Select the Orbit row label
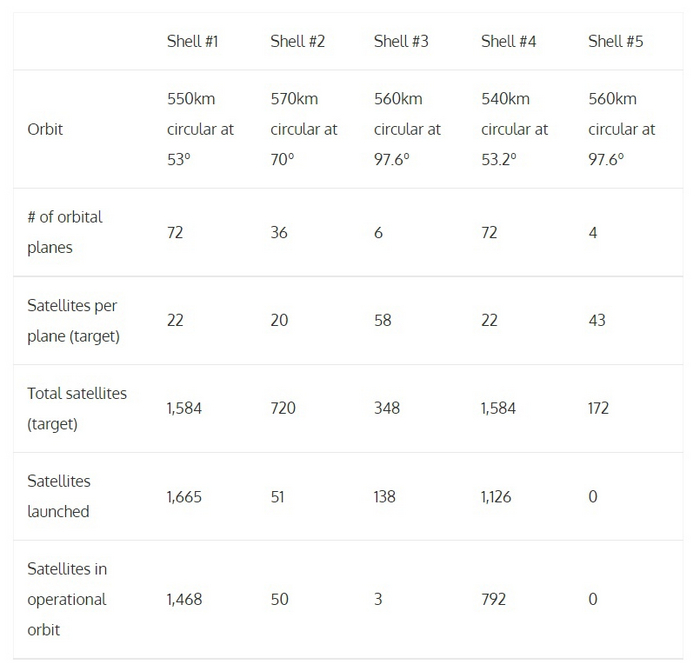 click(45, 129)
